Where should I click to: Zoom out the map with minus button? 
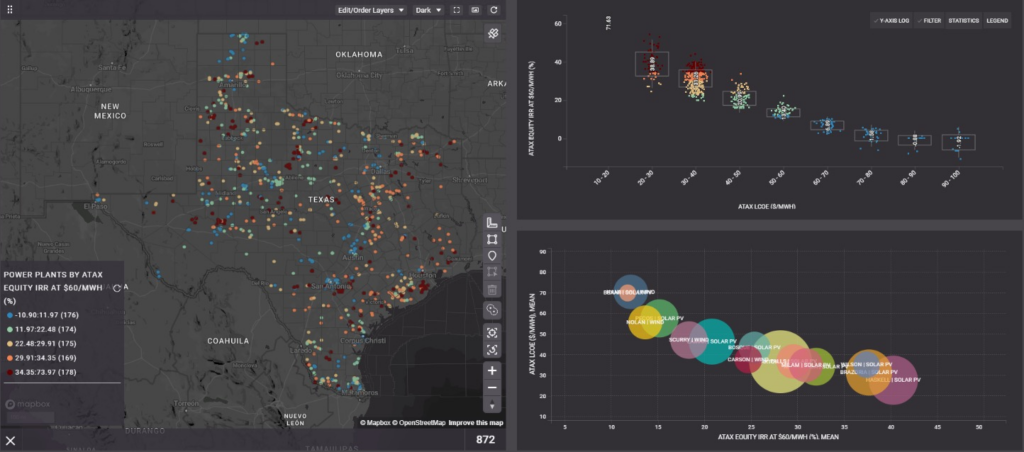[491, 388]
